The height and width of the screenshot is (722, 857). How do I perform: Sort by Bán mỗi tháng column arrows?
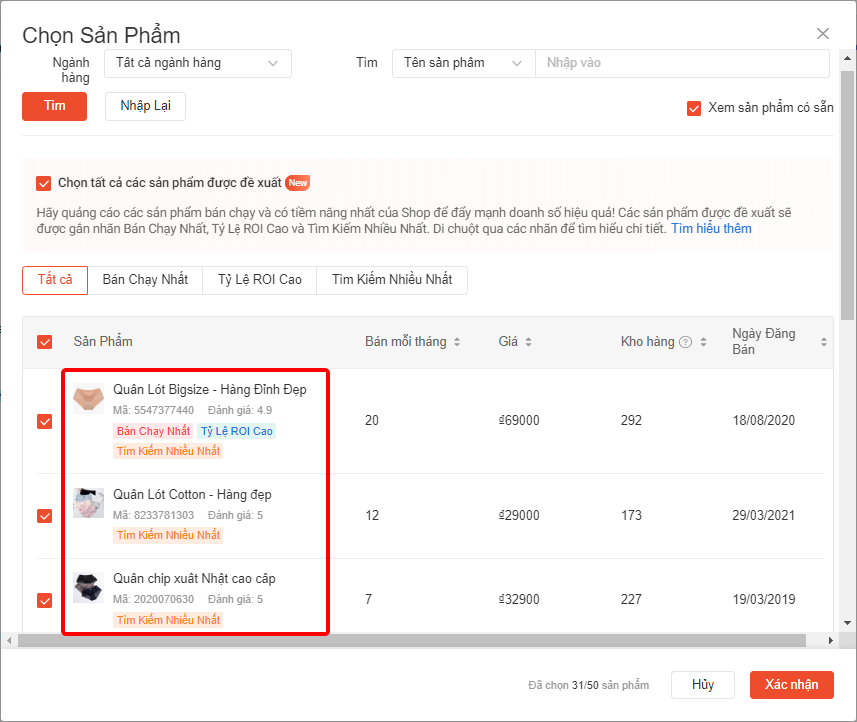tap(457, 342)
